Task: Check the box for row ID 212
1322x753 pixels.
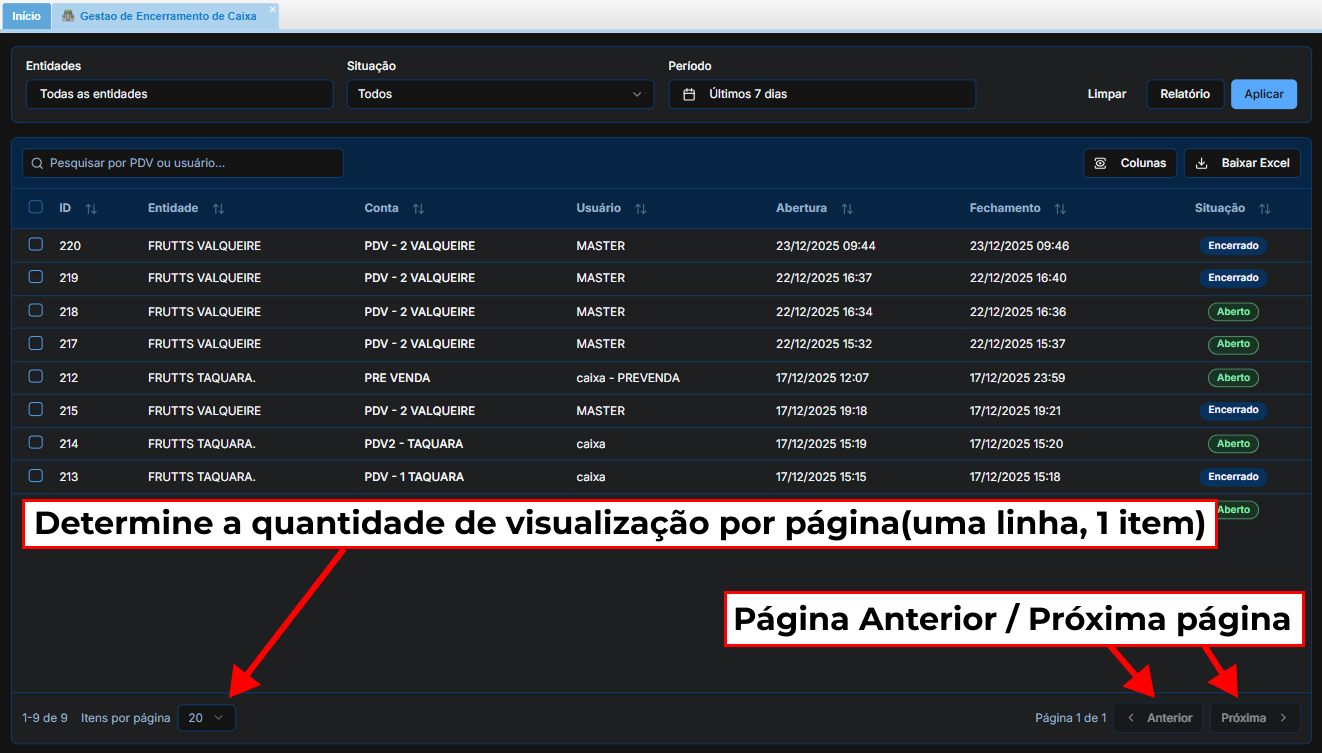Action: [36, 377]
